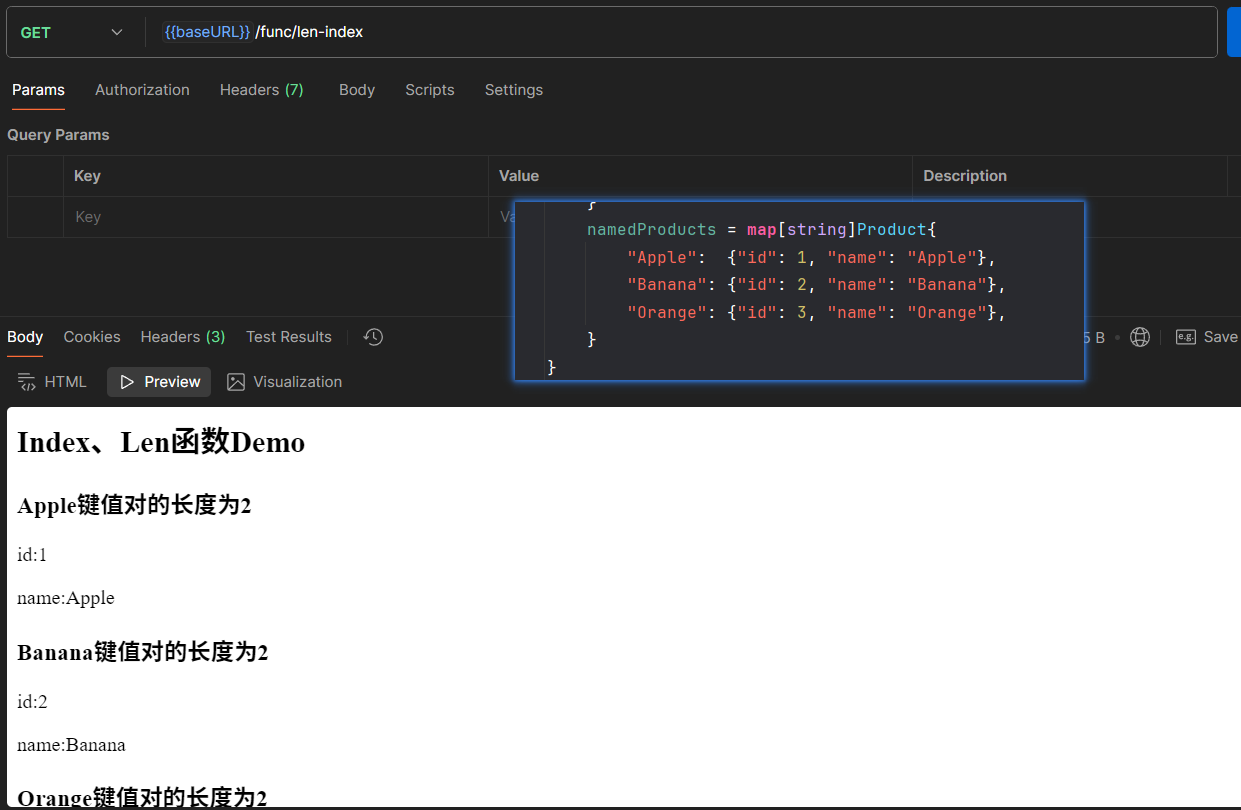Open the request Headers (7) tab
The width and height of the screenshot is (1241, 810).
click(x=261, y=90)
